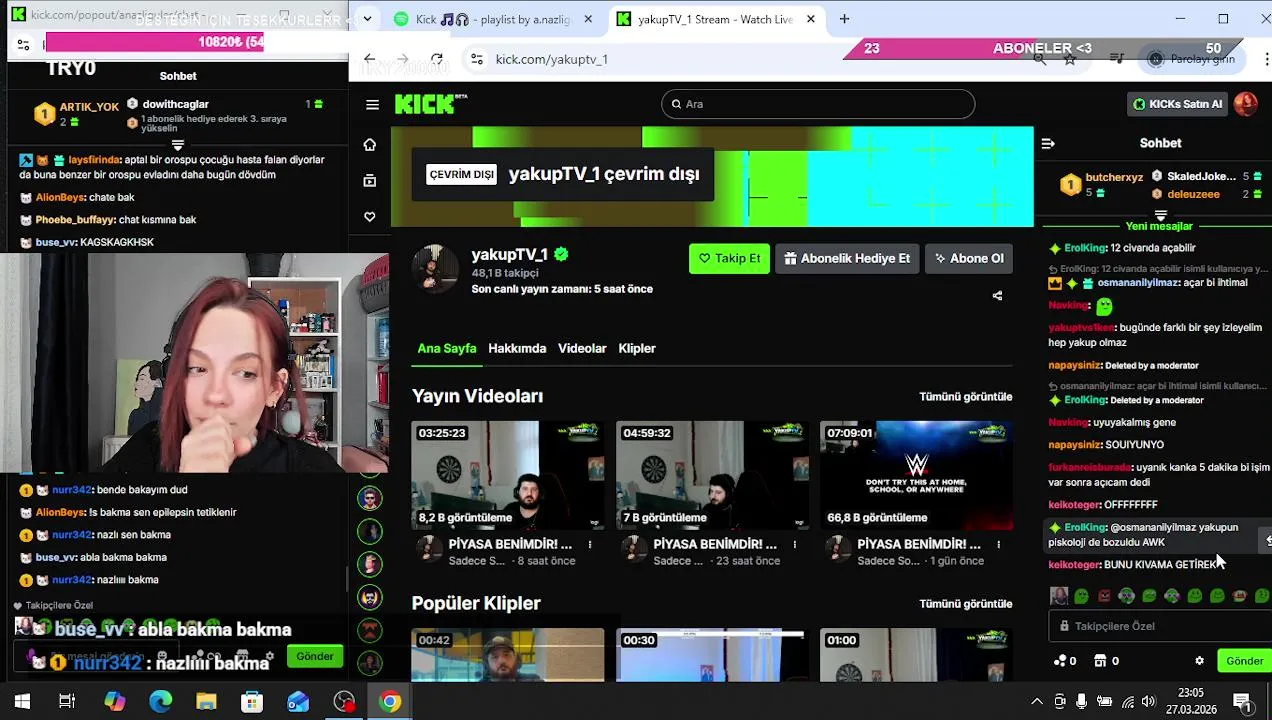
Task: Open File Explorer from taskbar
Action: pos(206,702)
